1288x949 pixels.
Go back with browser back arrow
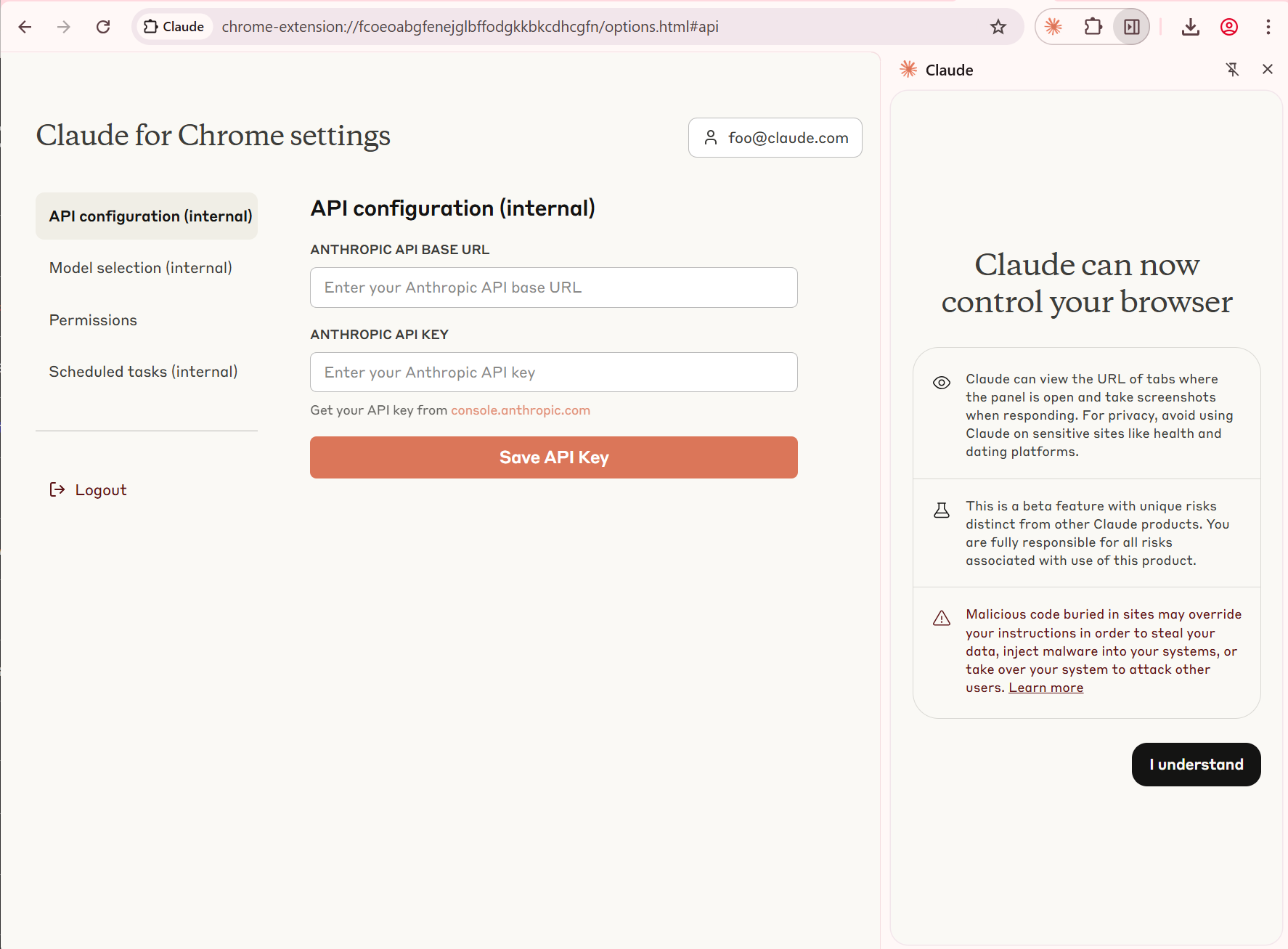pos(25,27)
